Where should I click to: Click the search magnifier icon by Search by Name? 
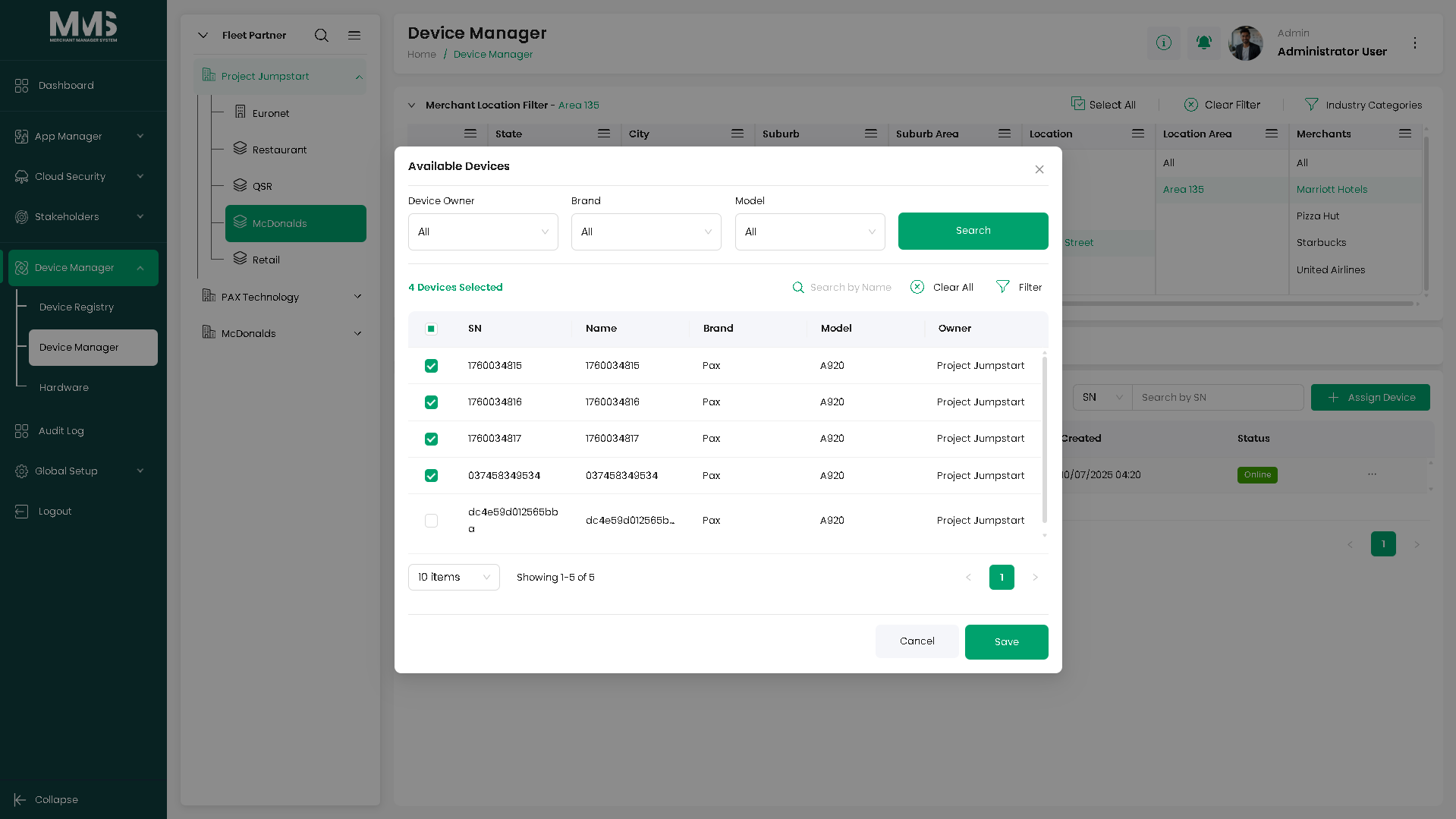(x=798, y=288)
